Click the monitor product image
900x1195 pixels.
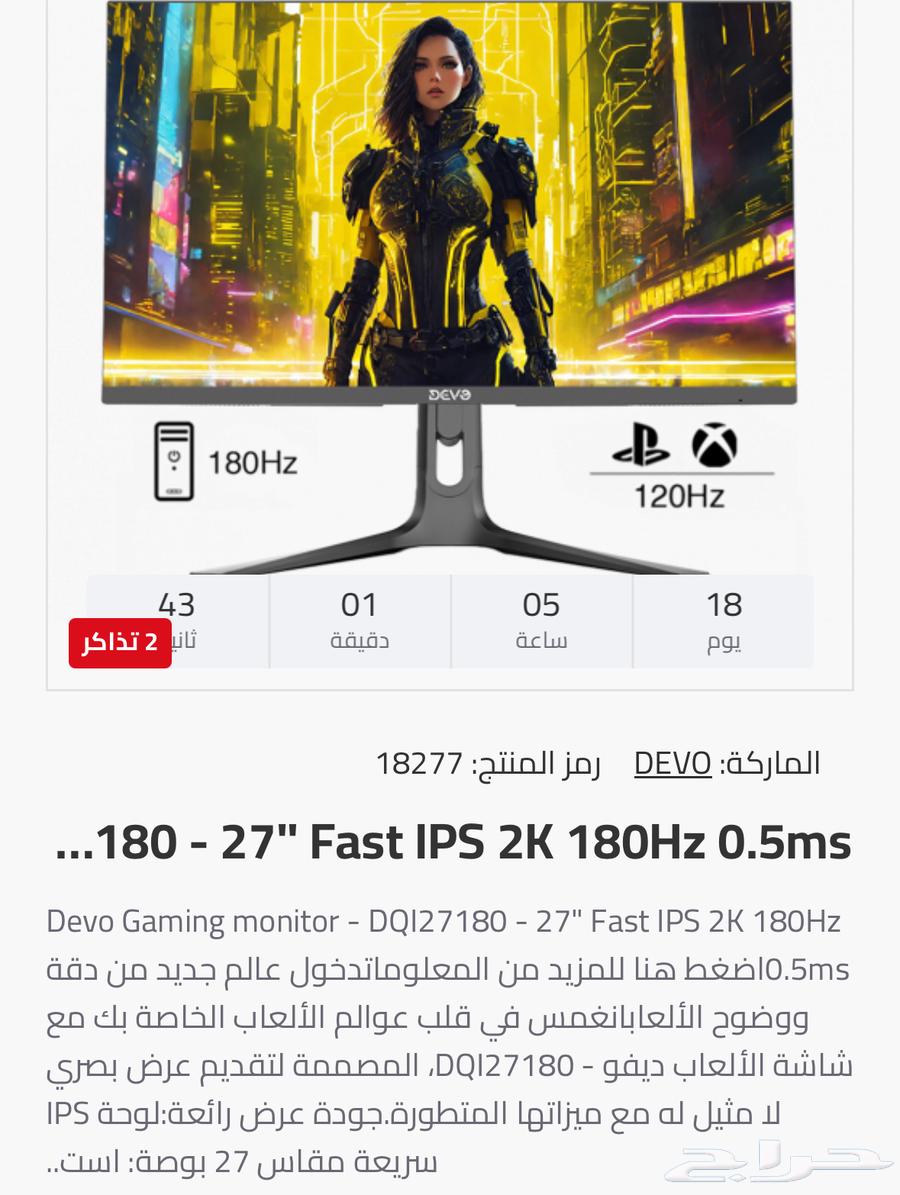coord(450,288)
